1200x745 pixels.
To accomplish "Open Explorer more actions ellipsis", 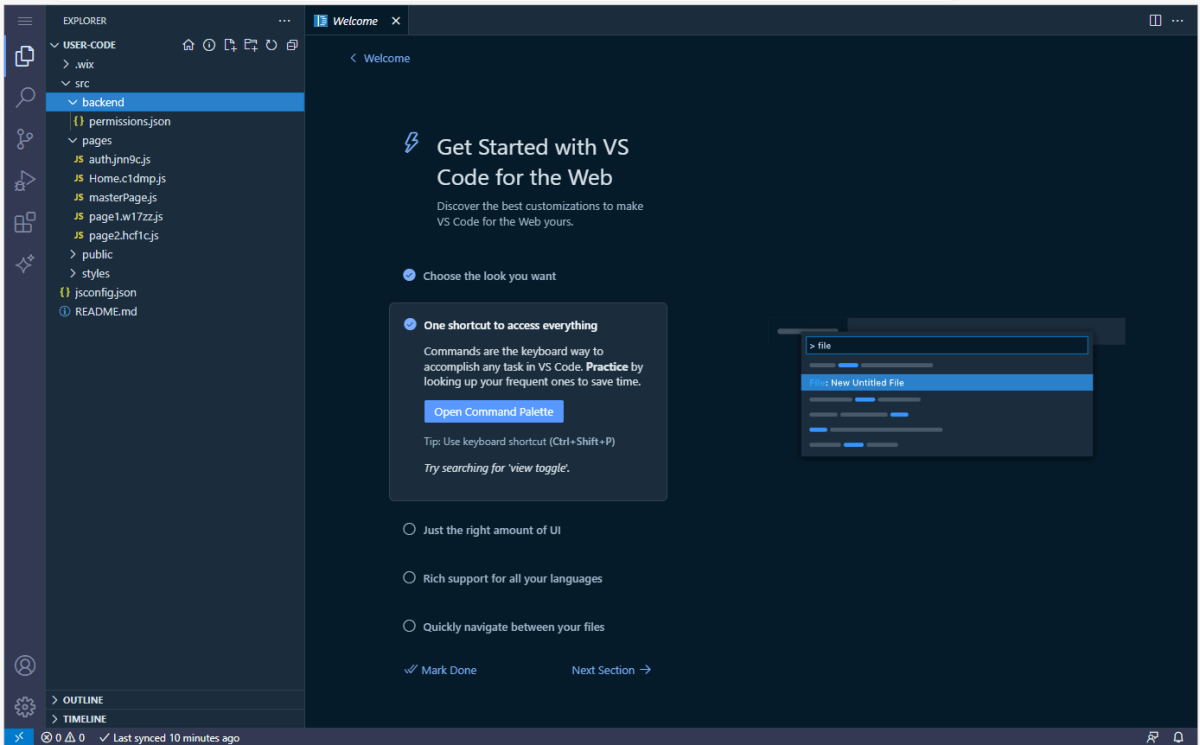I will coord(285,20).
